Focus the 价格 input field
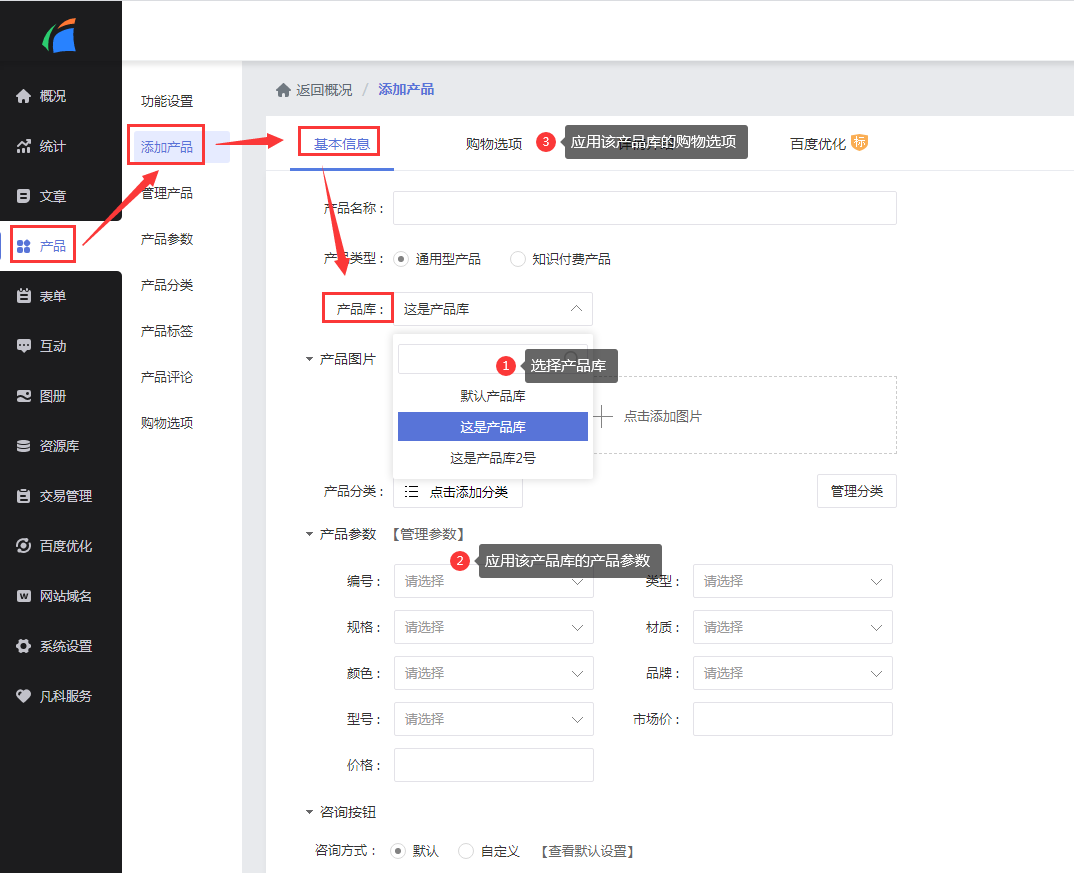This screenshot has height=873, width=1074. coord(494,765)
